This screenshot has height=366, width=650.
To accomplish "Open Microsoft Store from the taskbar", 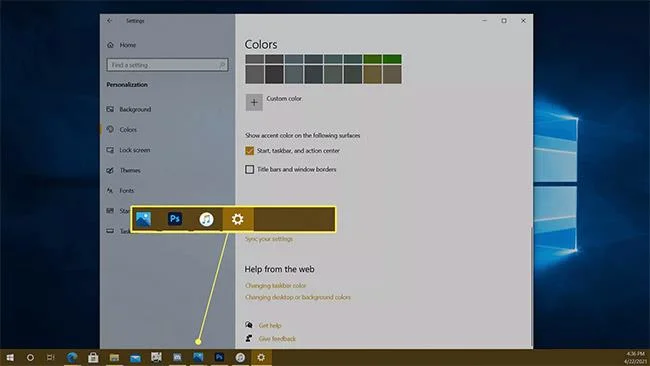I will 93,357.
